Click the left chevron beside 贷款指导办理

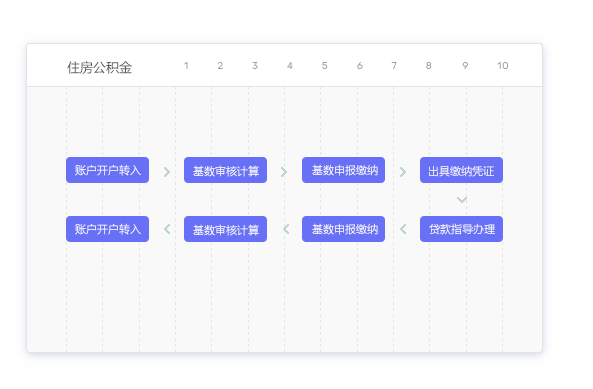pos(403,229)
